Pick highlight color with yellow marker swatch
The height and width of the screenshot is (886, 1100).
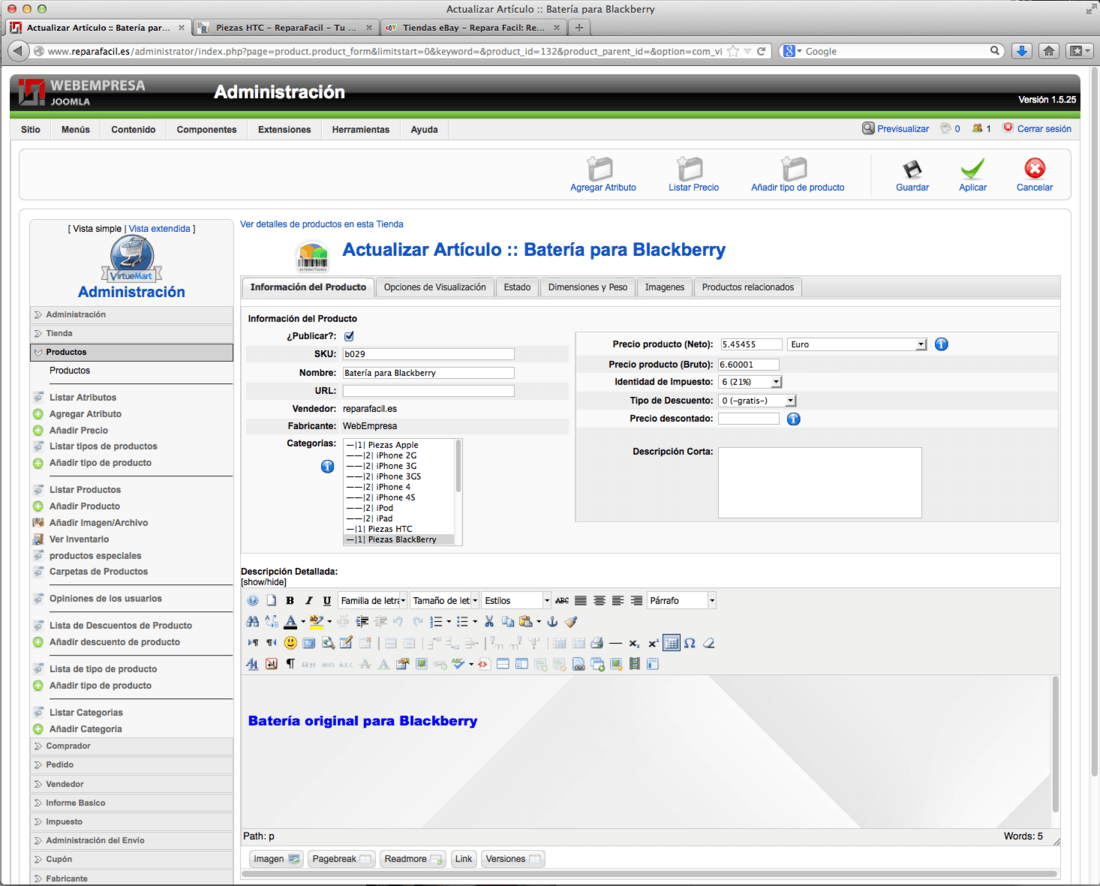coord(316,622)
